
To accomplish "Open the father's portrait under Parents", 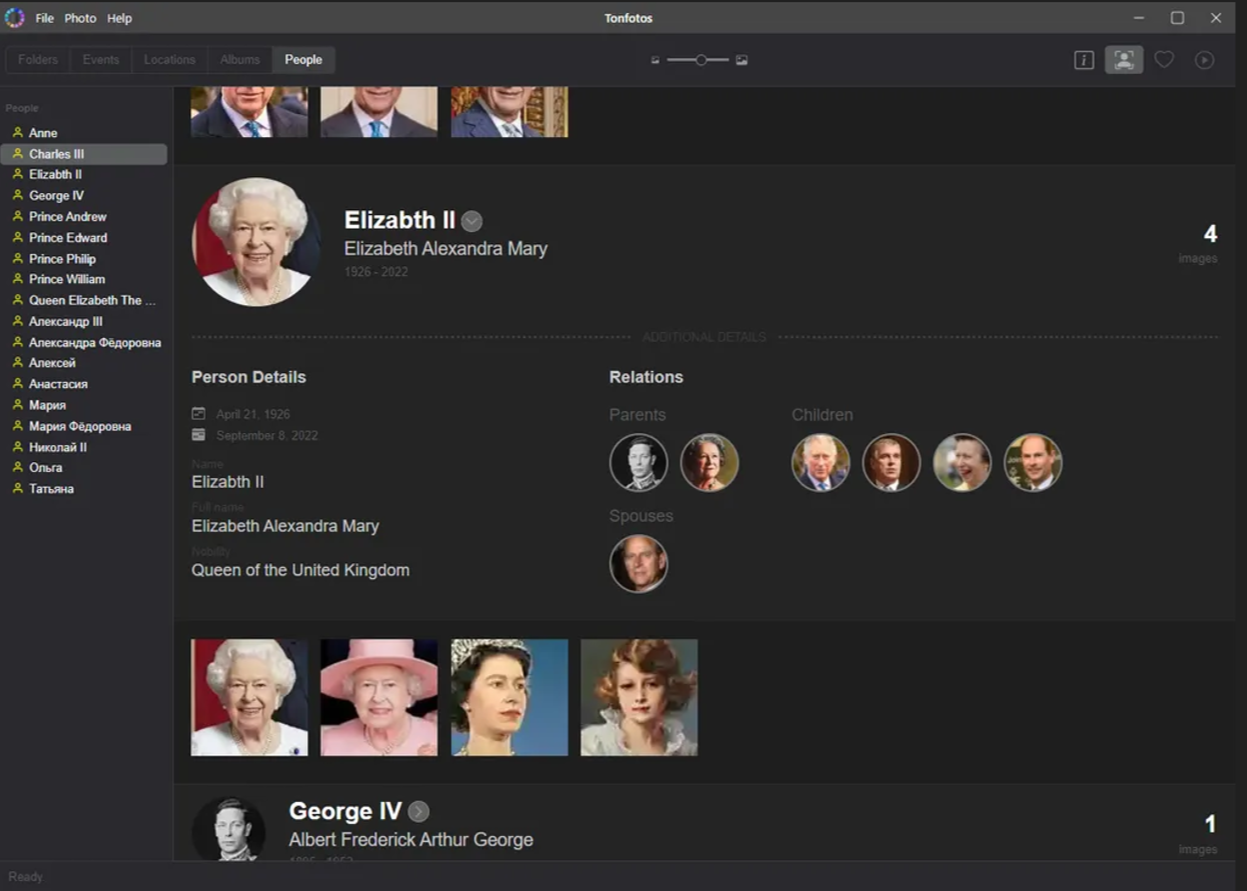I will point(639,462).
